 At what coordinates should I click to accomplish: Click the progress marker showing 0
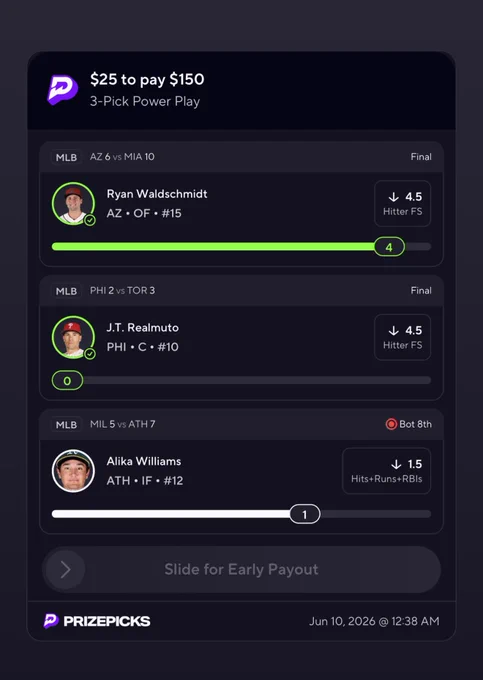(67, 380)
